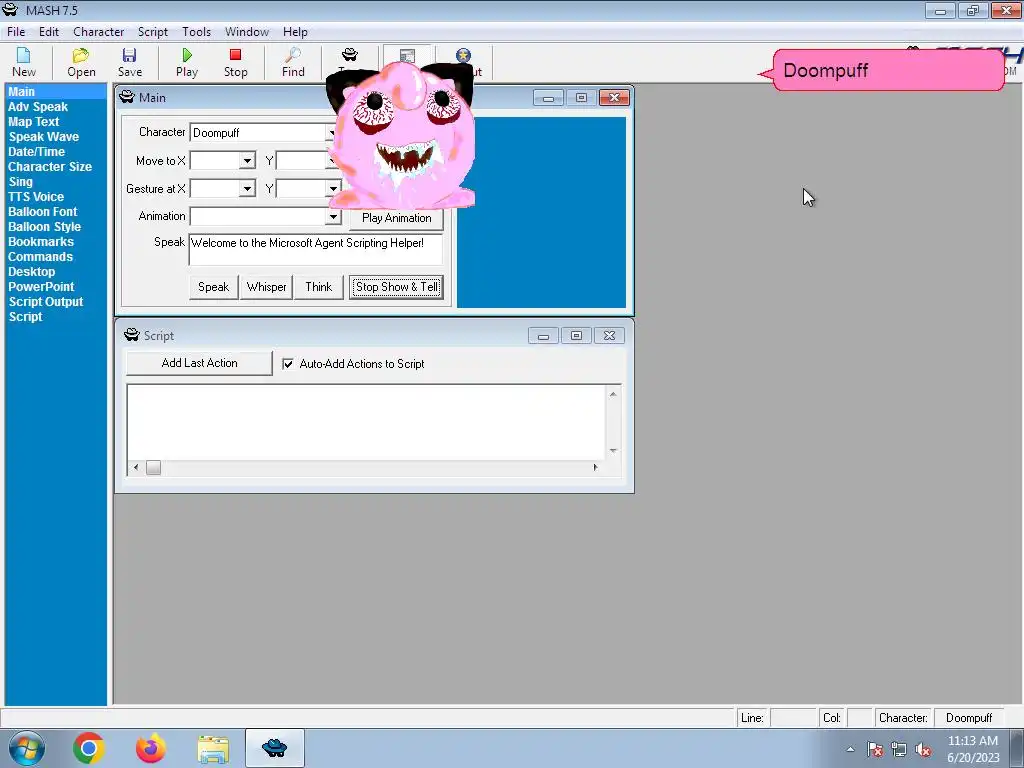Screen dimensions: 1024x768
Task: Click the Stop Show & Tell button
Action: [396, 287]
